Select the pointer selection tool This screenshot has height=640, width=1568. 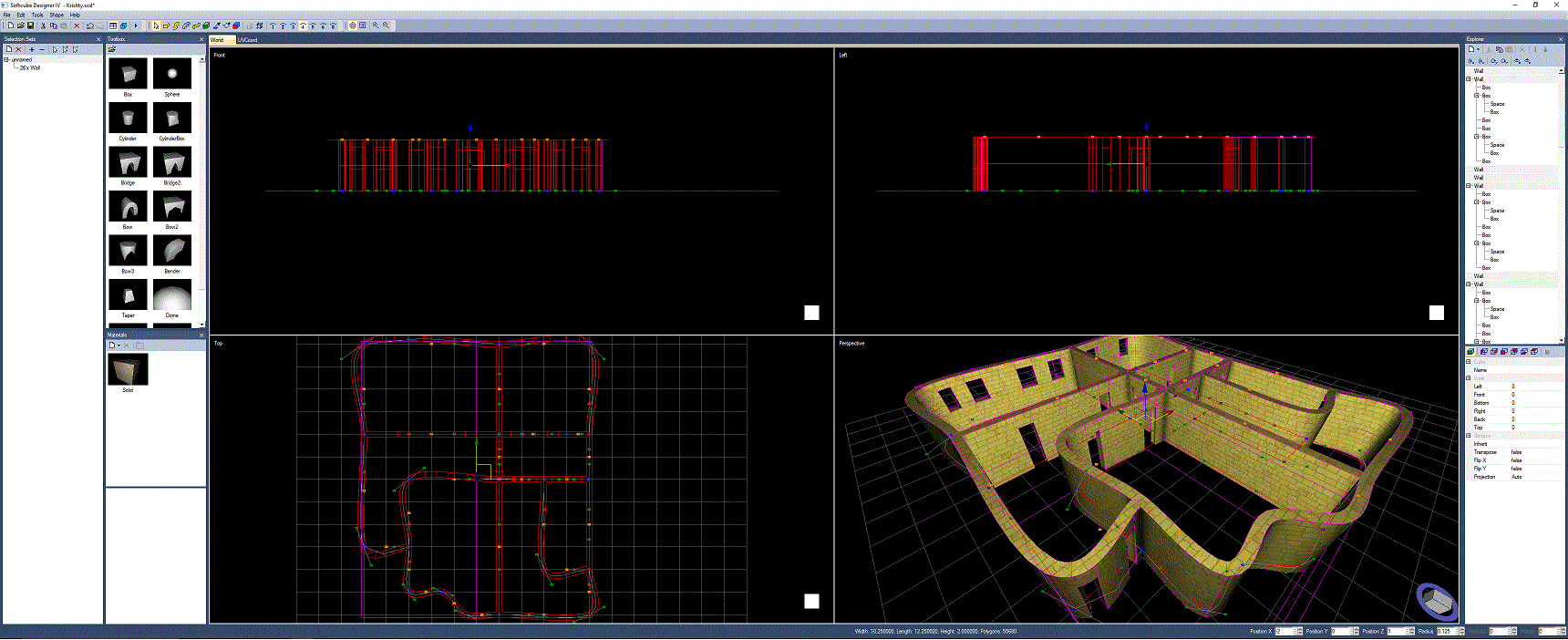(x=156, y=26)
